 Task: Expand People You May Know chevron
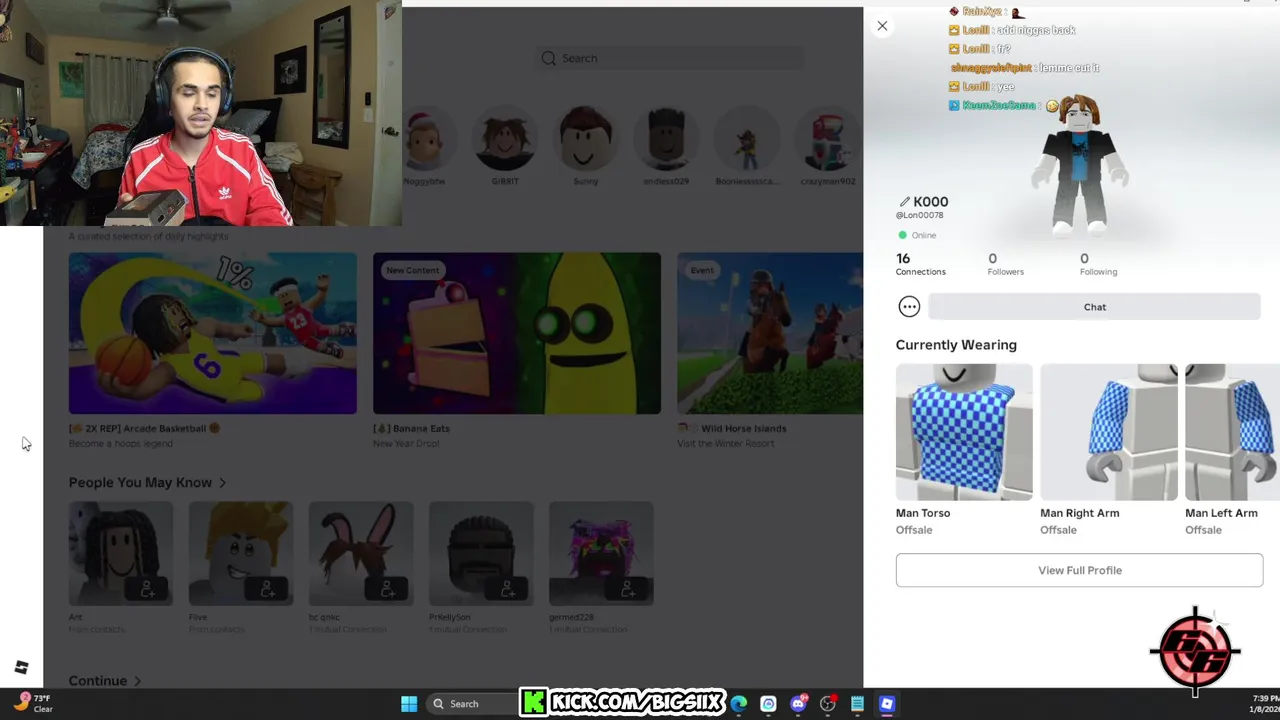(222, 483)
